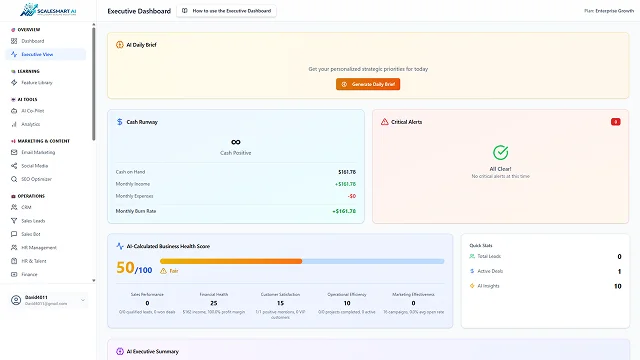Click the sidebar scroll up arrow
The image size is (640, 360).
pyautogui.click(x=93, y=25)
